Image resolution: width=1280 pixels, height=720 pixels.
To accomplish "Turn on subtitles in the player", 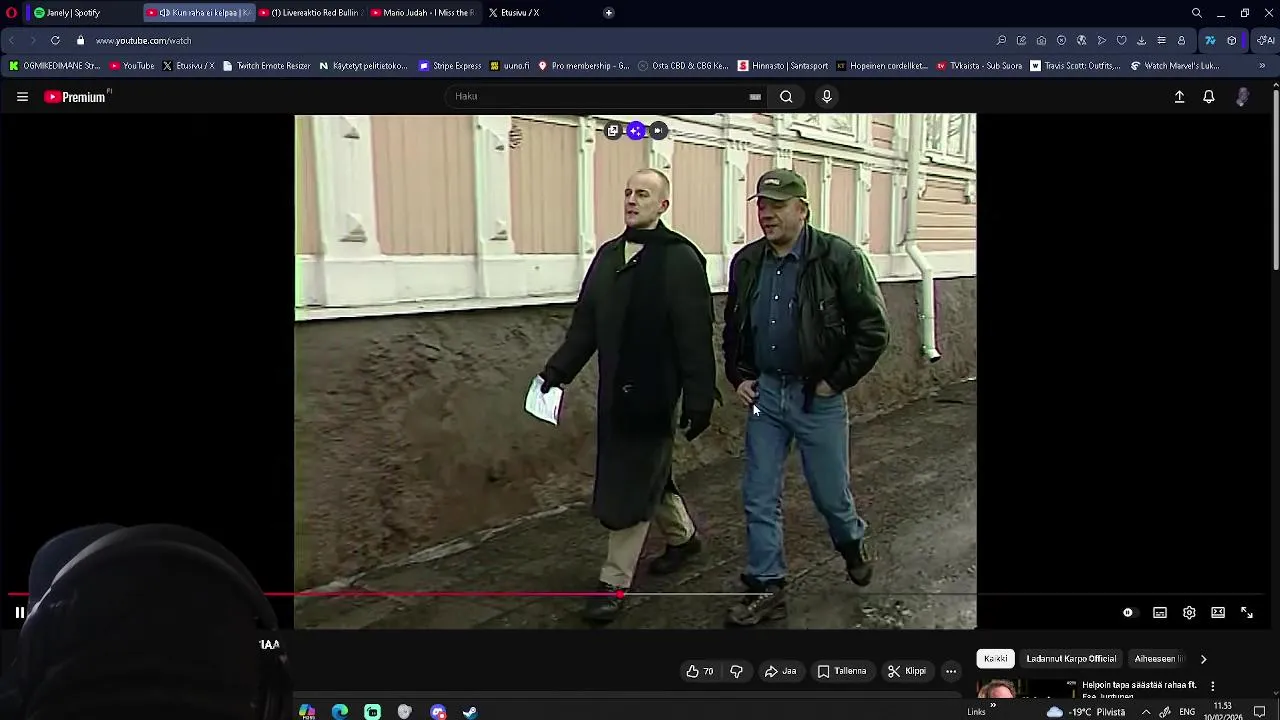I will (1160, 613).
